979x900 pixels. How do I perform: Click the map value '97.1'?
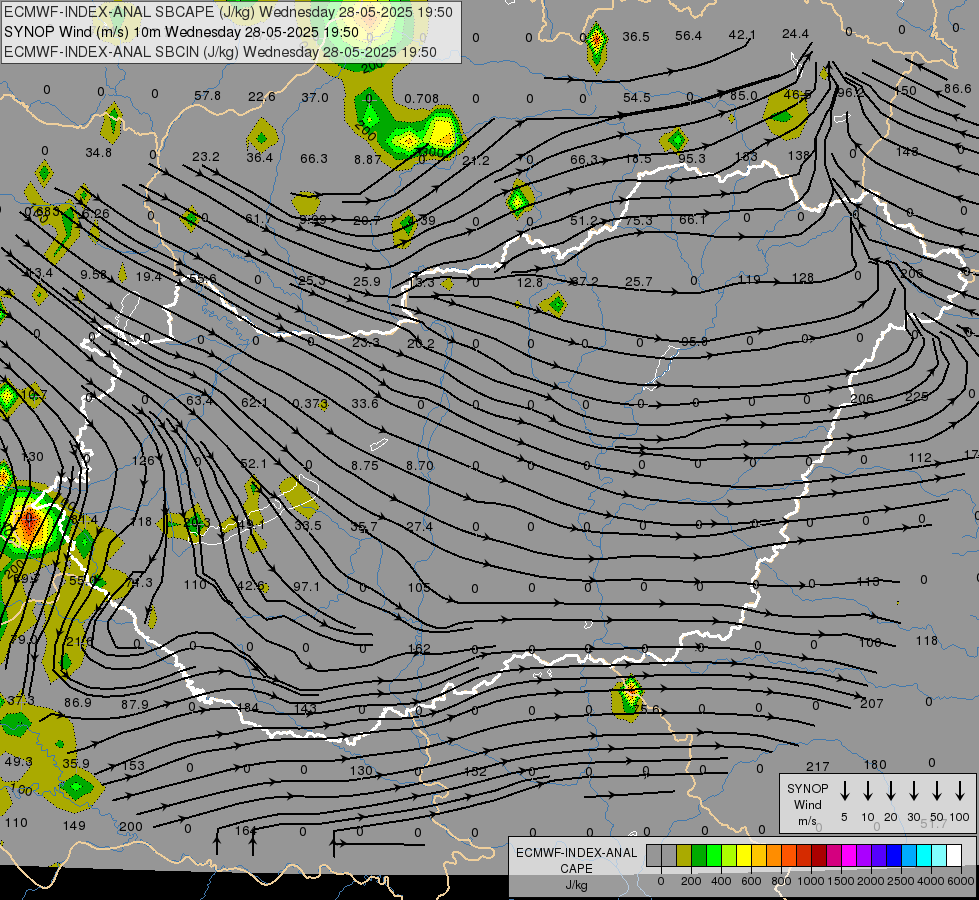(x=307, y=586)
